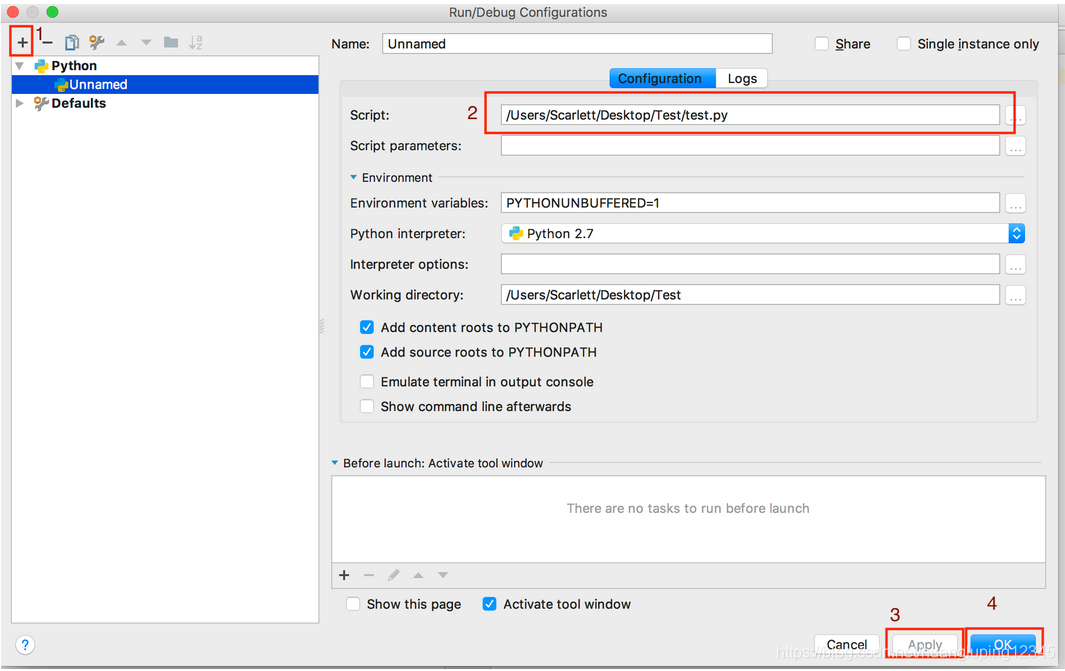Collapse the Before launch section
This screenshot has width=1065, height=671.
pos(335,463)
